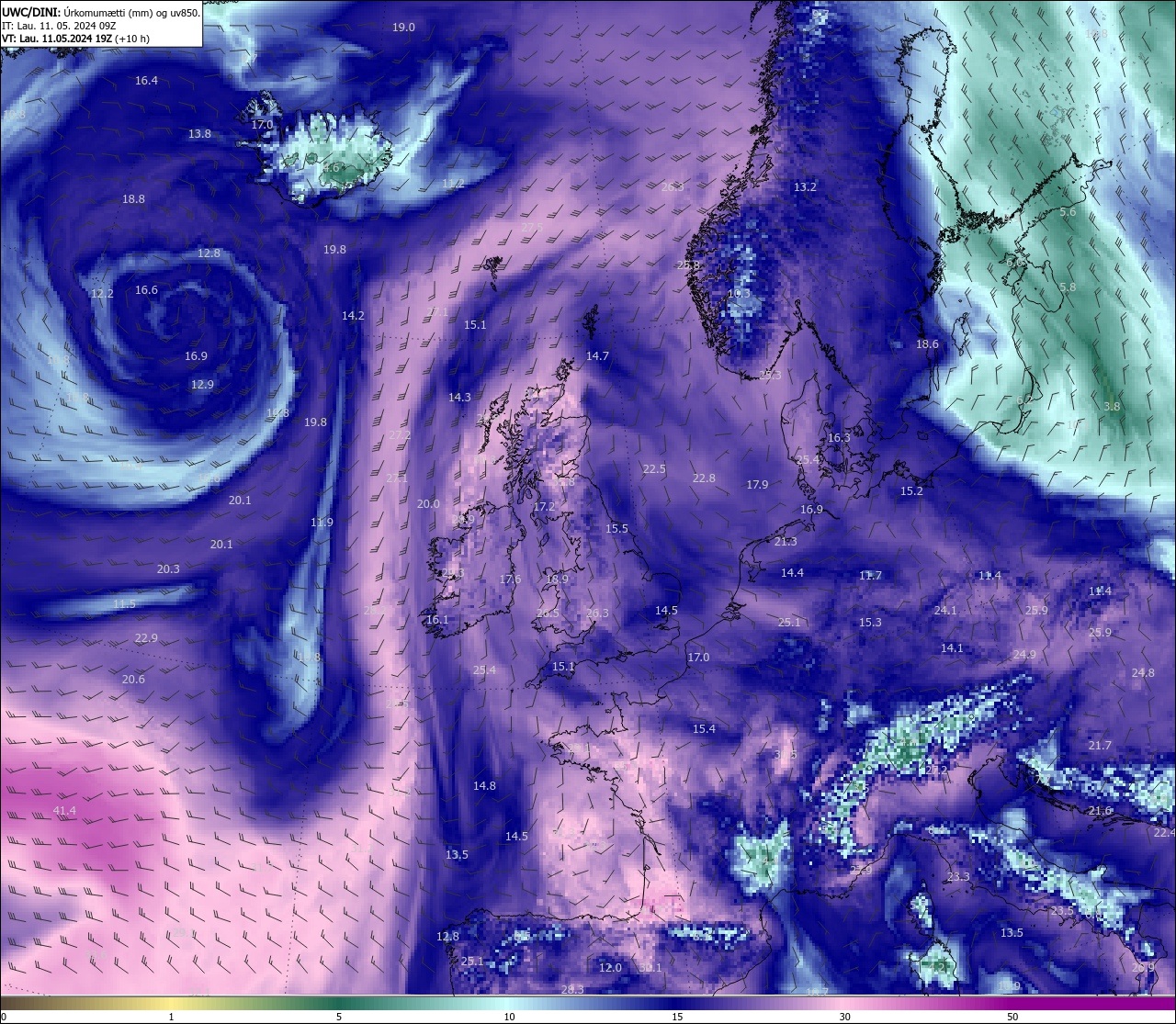Click the 14.7 value north of Scotland
Image resolution: width=1176 pixels, height=1024 pixels.
point(597,356)
